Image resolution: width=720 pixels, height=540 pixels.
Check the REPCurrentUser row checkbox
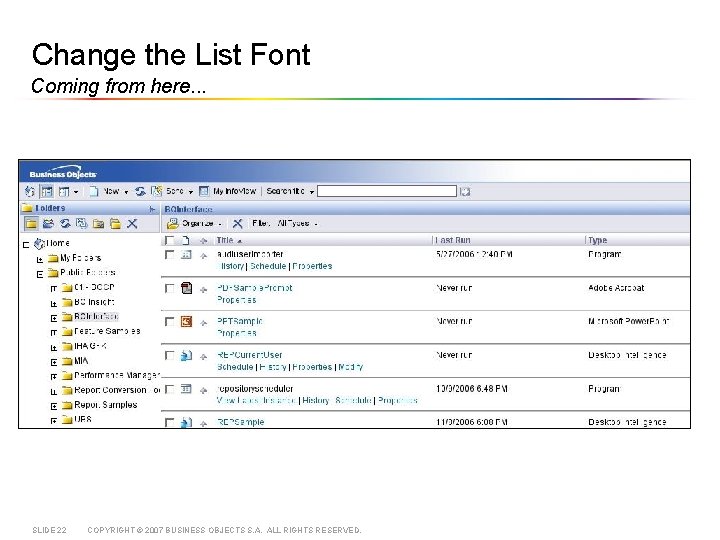[x=169, y=356]
